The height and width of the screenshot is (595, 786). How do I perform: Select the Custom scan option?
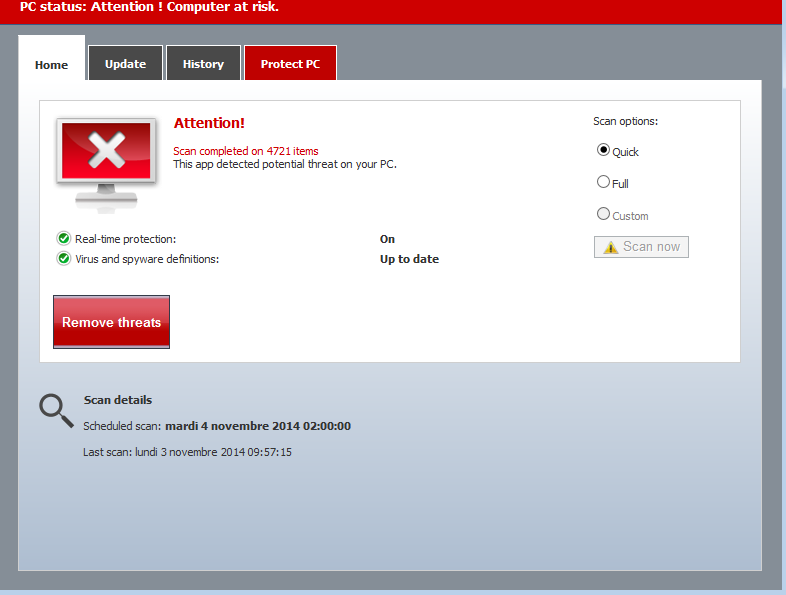pos(603,214)
